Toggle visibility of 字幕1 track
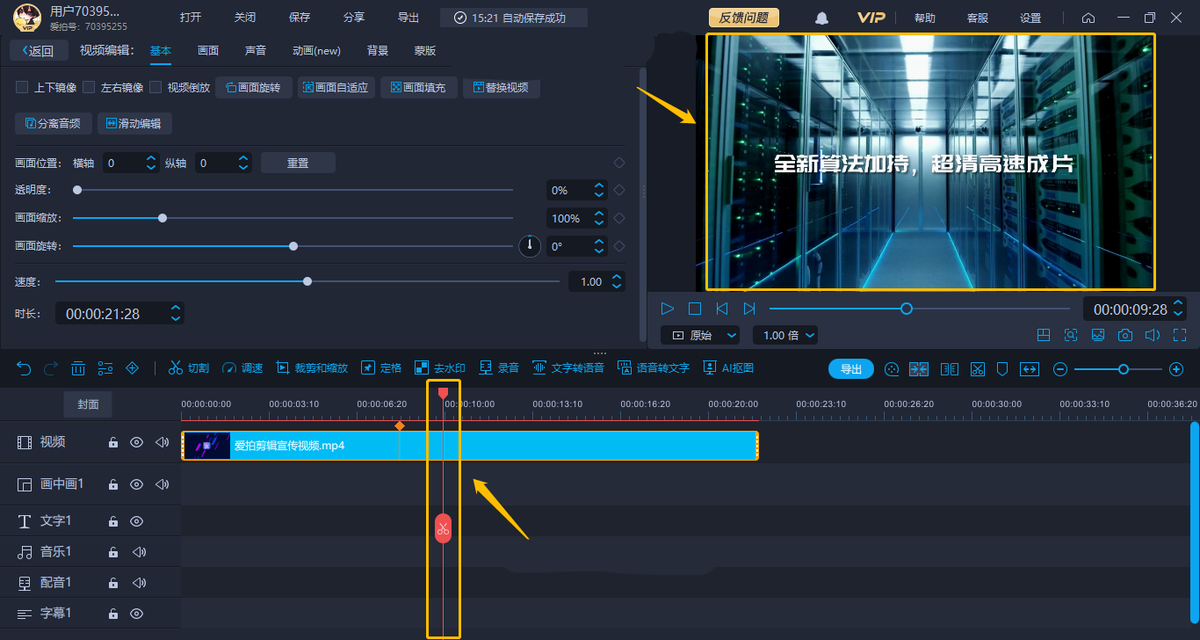 tap(137, 613)
